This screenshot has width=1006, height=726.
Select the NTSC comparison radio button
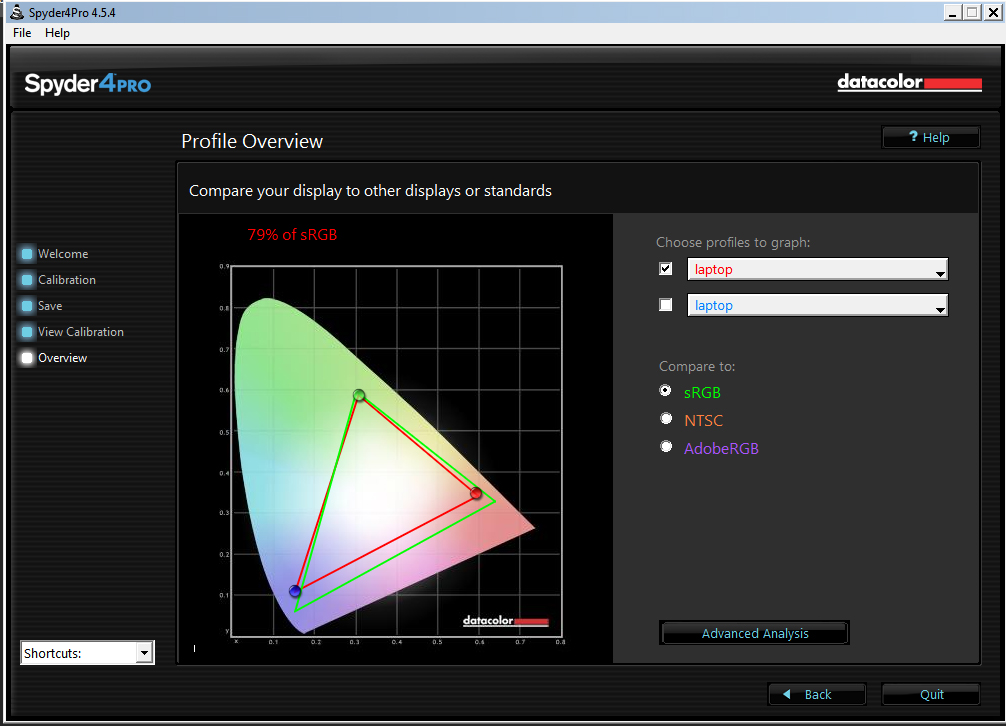[666, 419]
